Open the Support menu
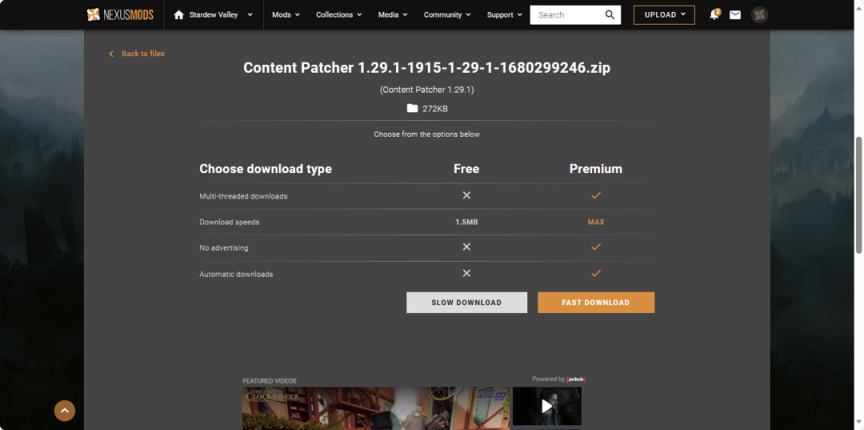This screenshot has height=430, width=864. 504,15
